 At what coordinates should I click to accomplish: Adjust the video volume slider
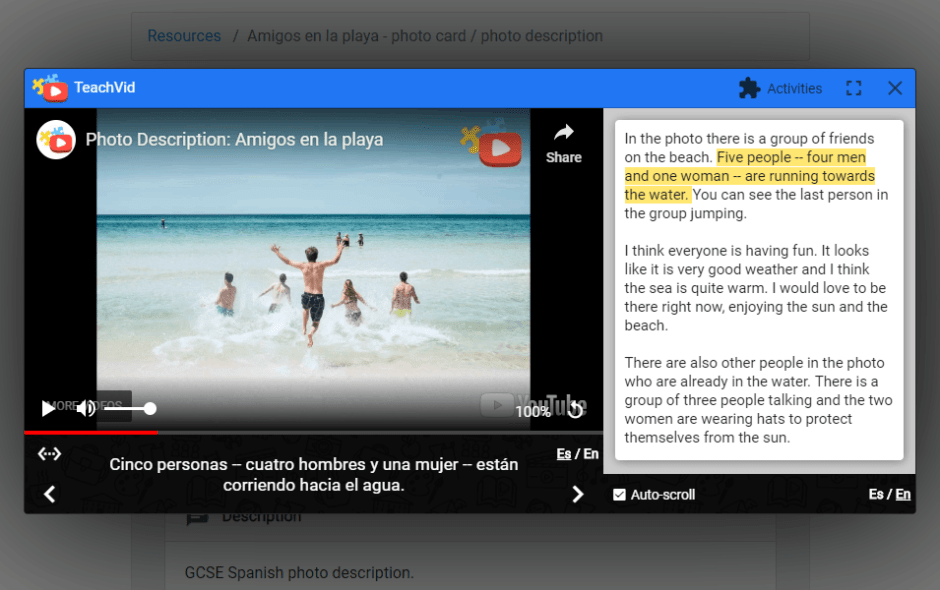pyautogui.click(x=128, y=408)
